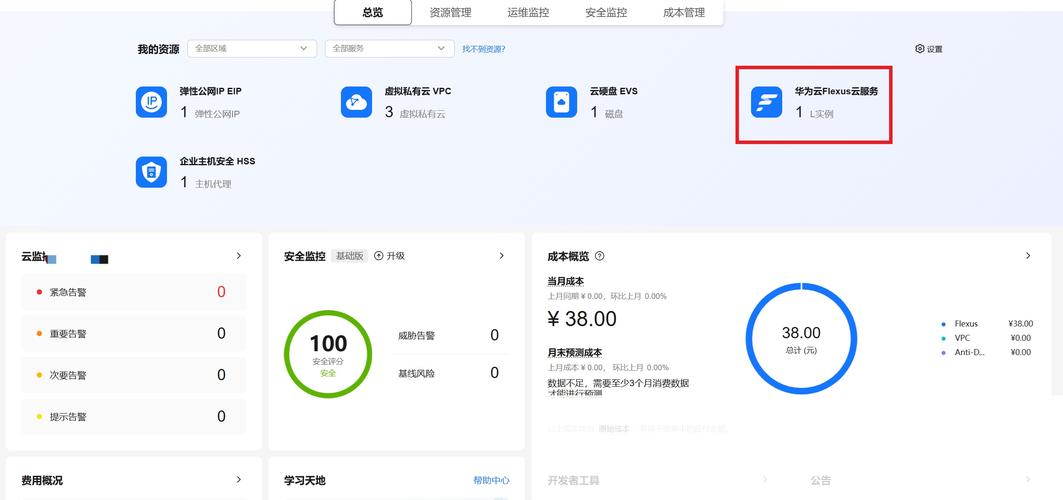Expand the 成本概览 panel arrow

[x=1028, y=256]
